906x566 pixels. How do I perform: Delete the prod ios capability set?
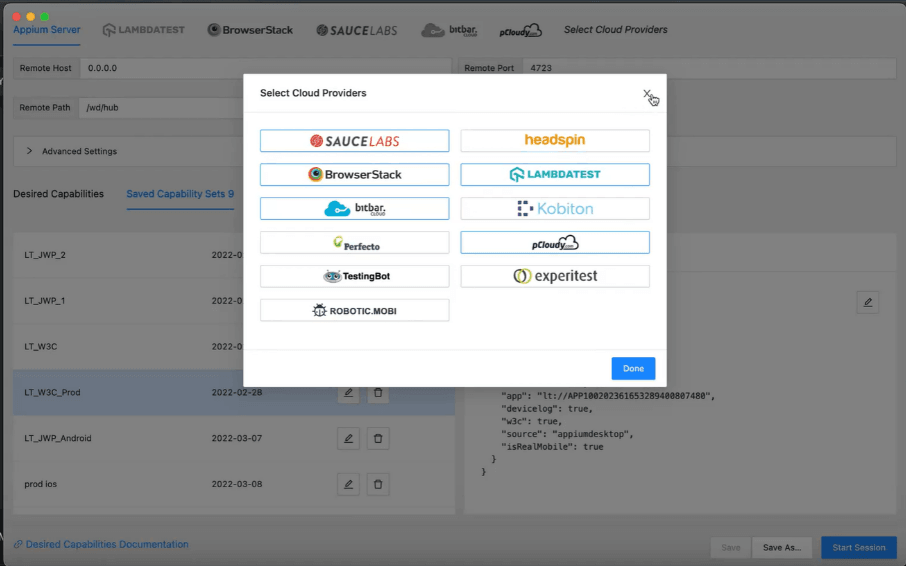378,484
